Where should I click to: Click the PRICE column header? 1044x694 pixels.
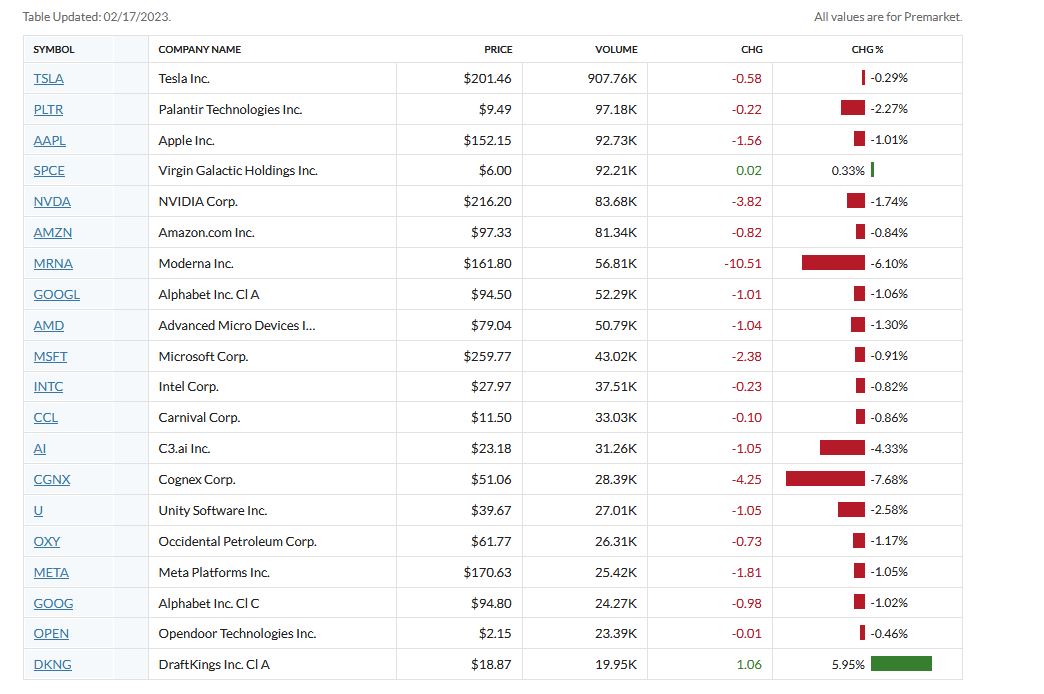pyautogui.click(x=498, y=49)
